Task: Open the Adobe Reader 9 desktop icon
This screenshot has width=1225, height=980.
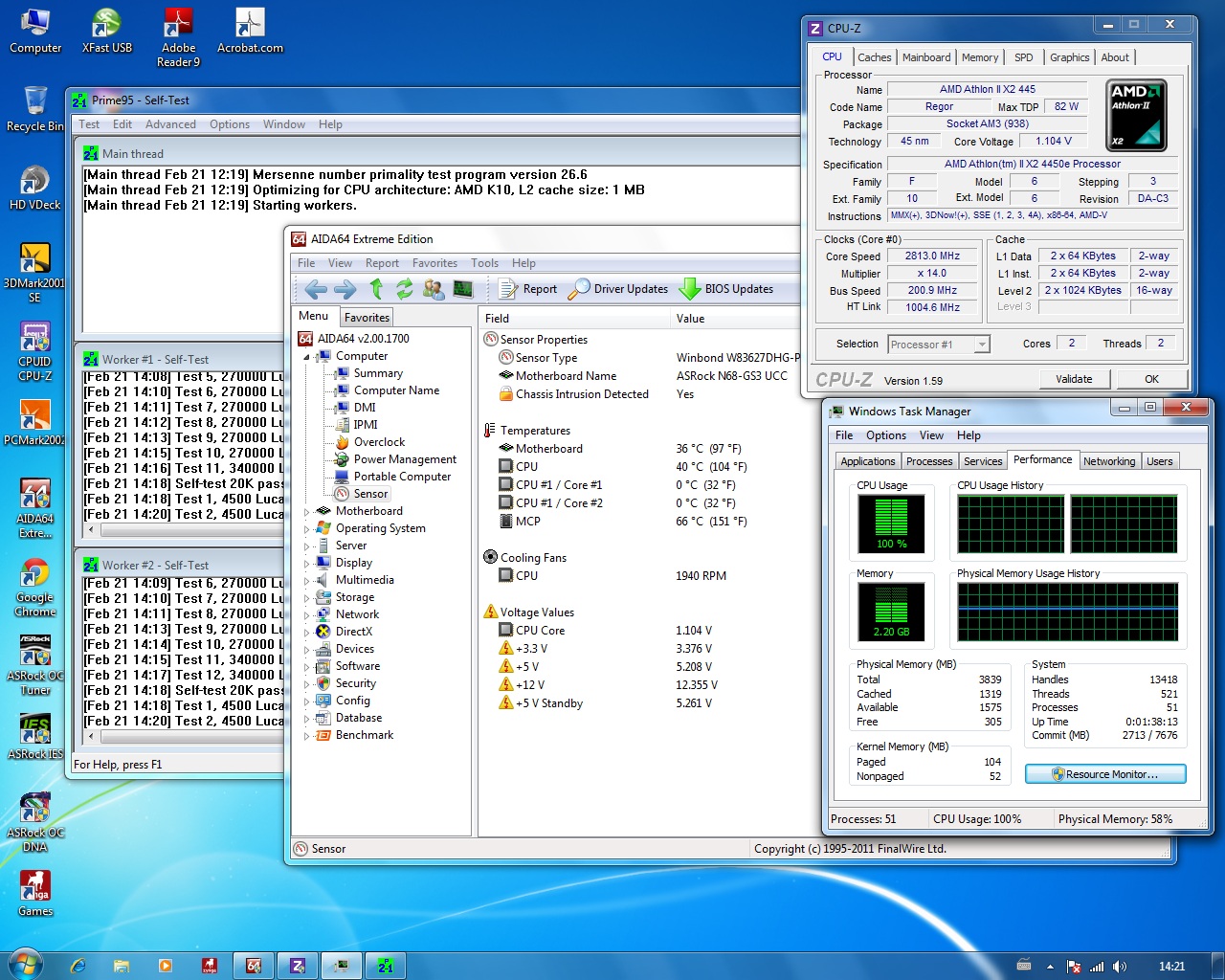Action: point(178,38)
